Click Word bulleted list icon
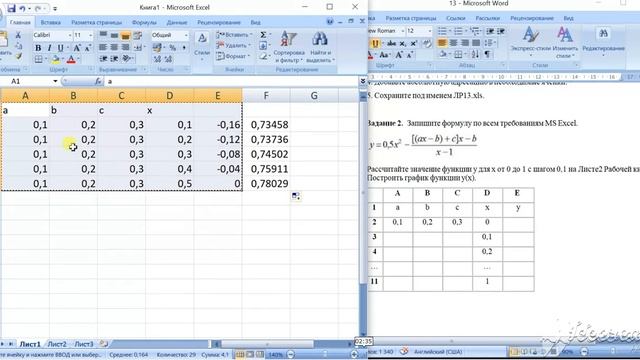Screen dimensions: 640x360 click(x=443, y=31)
